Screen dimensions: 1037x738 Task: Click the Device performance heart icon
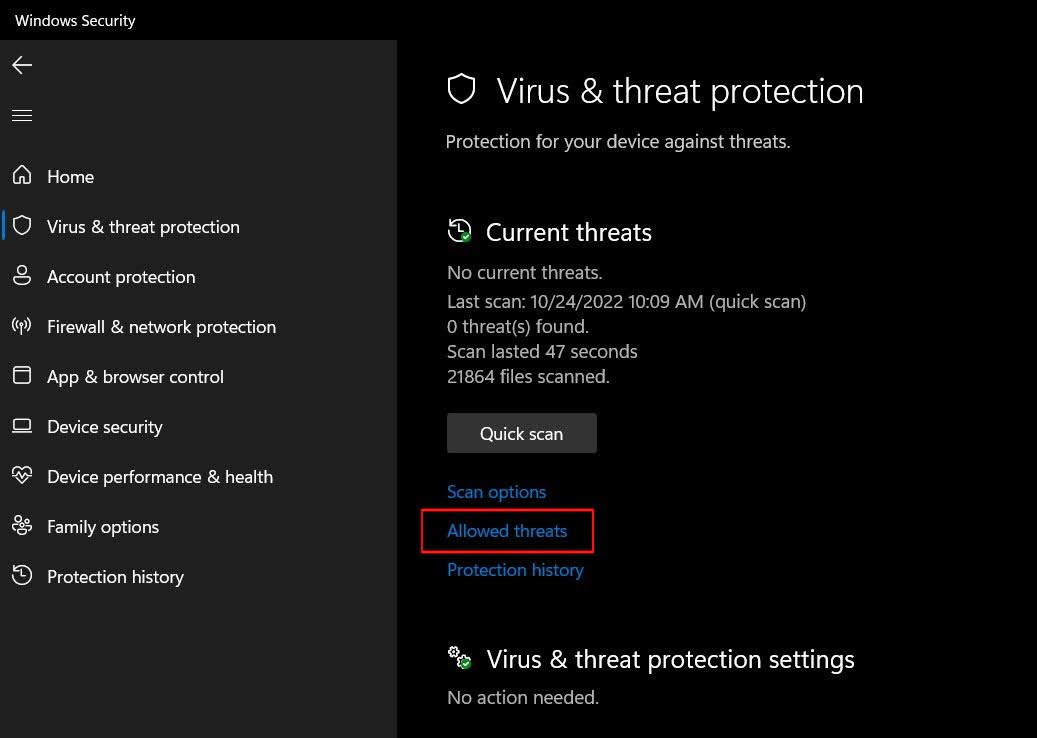[22, 476]
